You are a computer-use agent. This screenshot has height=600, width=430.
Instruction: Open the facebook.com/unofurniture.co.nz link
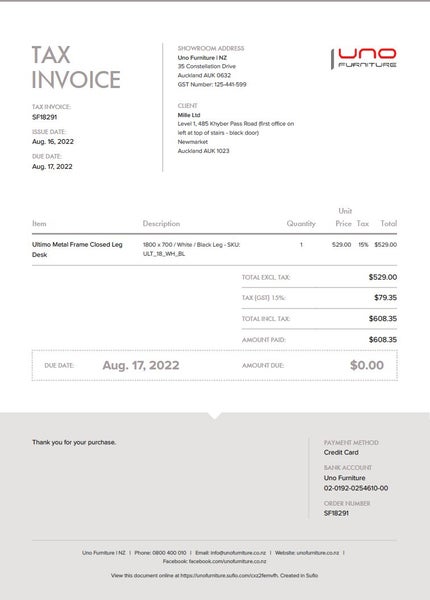(228, 561)
